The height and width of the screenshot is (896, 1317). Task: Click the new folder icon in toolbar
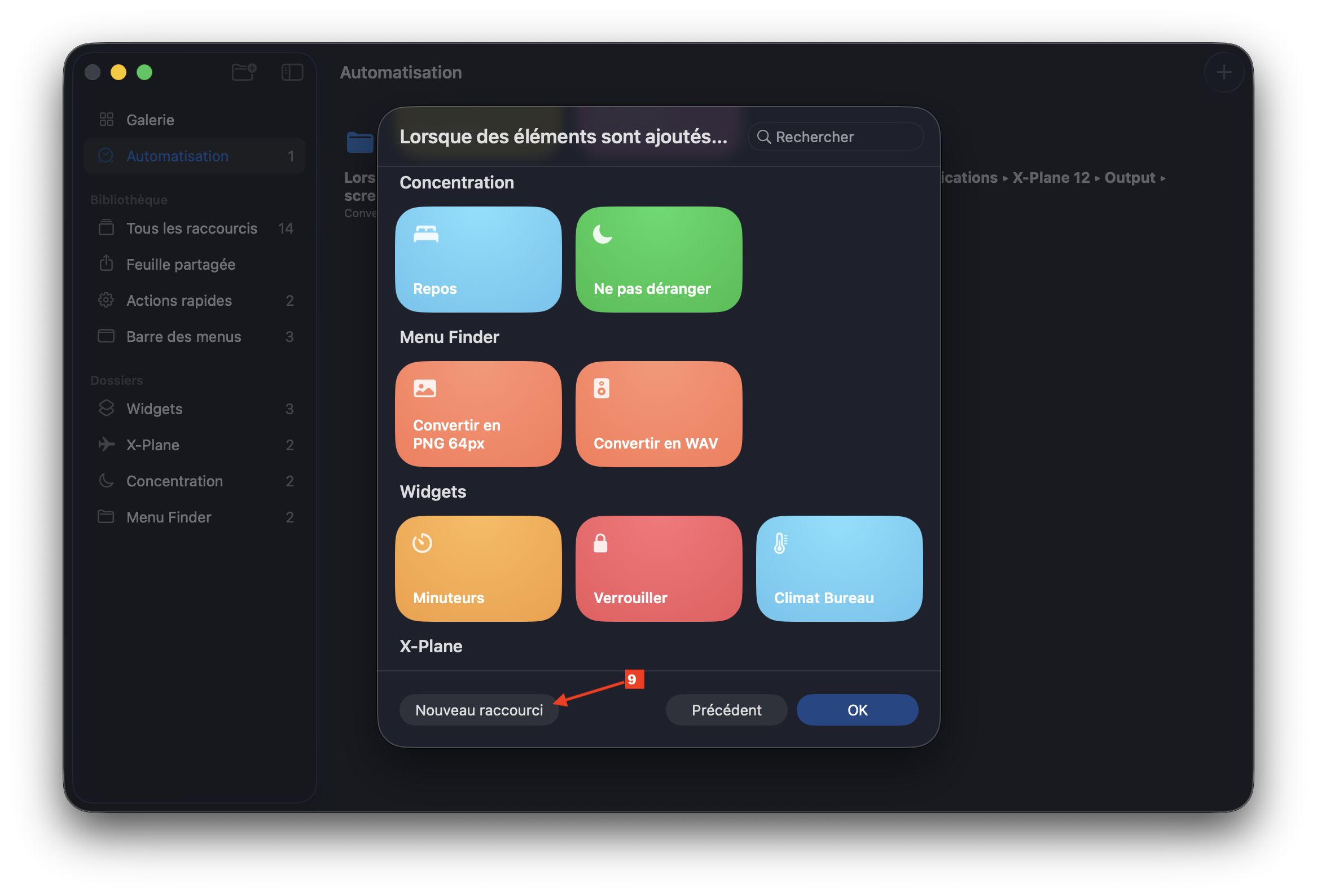(244, 72)
